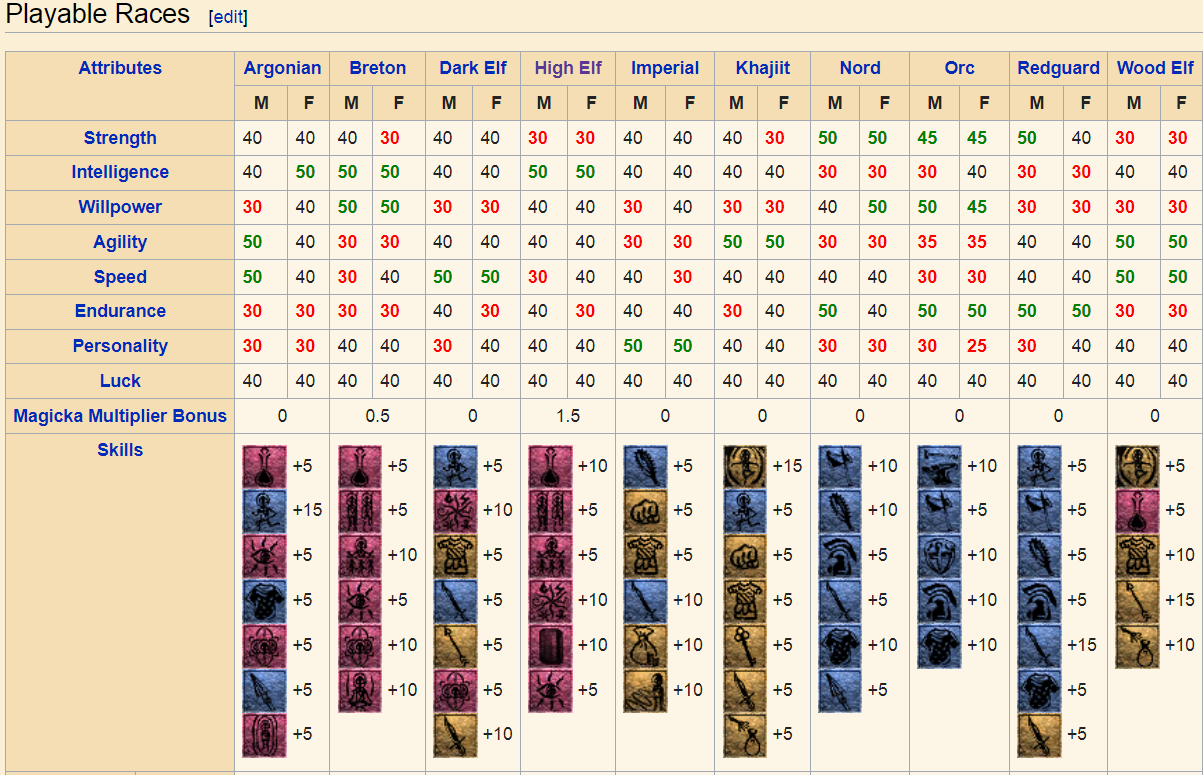Screen dimensions: 1203x775
Task: Open the visited High Elf link
Action: [568, 68]
